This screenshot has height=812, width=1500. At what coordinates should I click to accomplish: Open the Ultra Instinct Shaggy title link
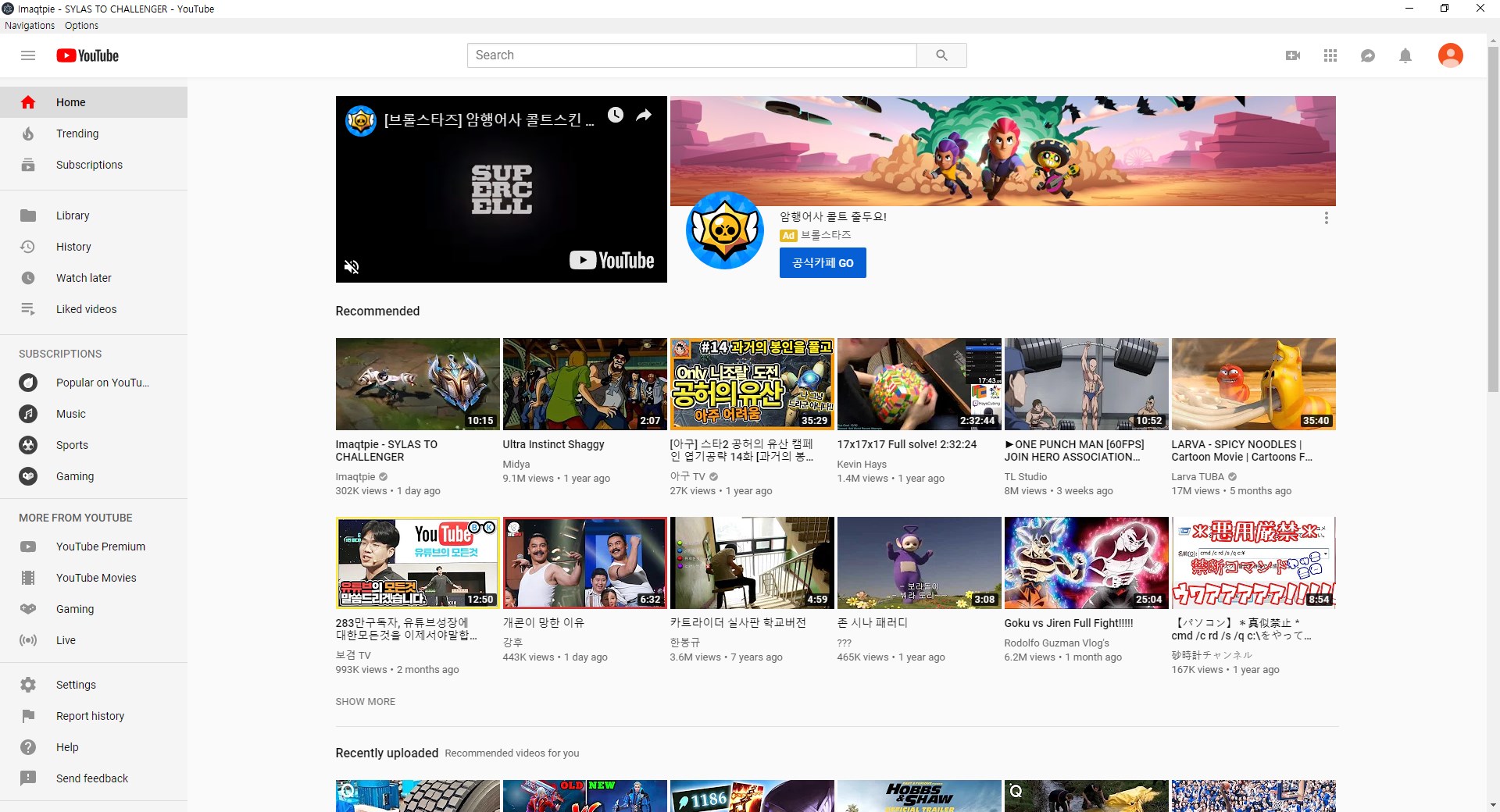553,444
